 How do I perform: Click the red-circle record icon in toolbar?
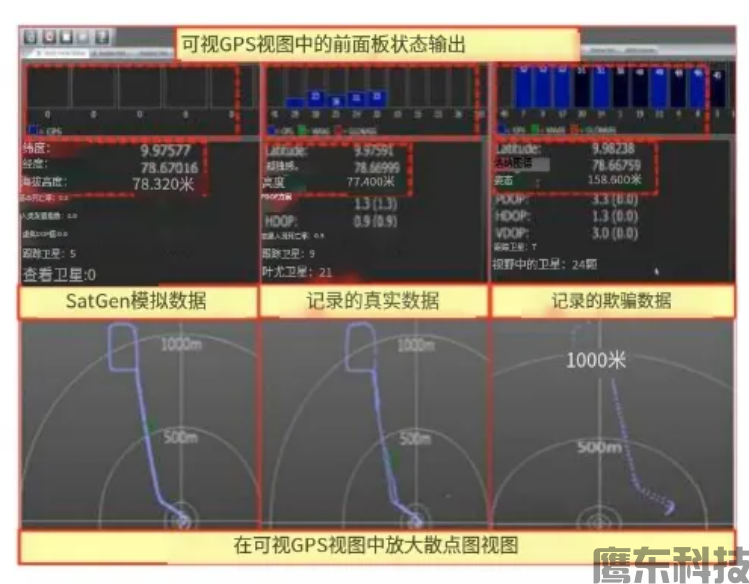[x=49, y=37]
